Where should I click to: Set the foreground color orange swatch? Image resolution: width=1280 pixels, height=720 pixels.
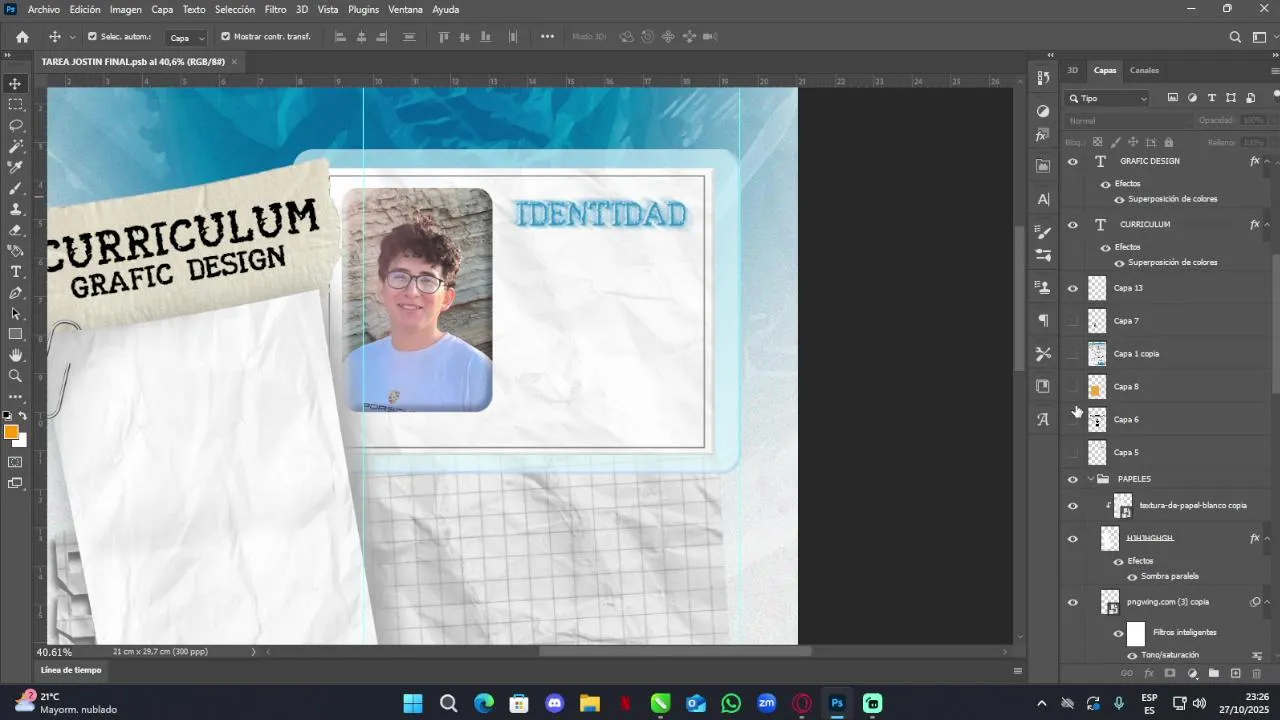[11, 432]
